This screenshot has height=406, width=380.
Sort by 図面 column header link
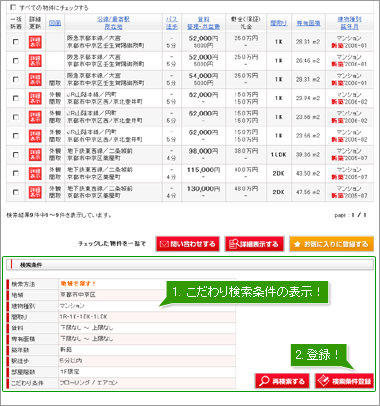click(55, 23)
